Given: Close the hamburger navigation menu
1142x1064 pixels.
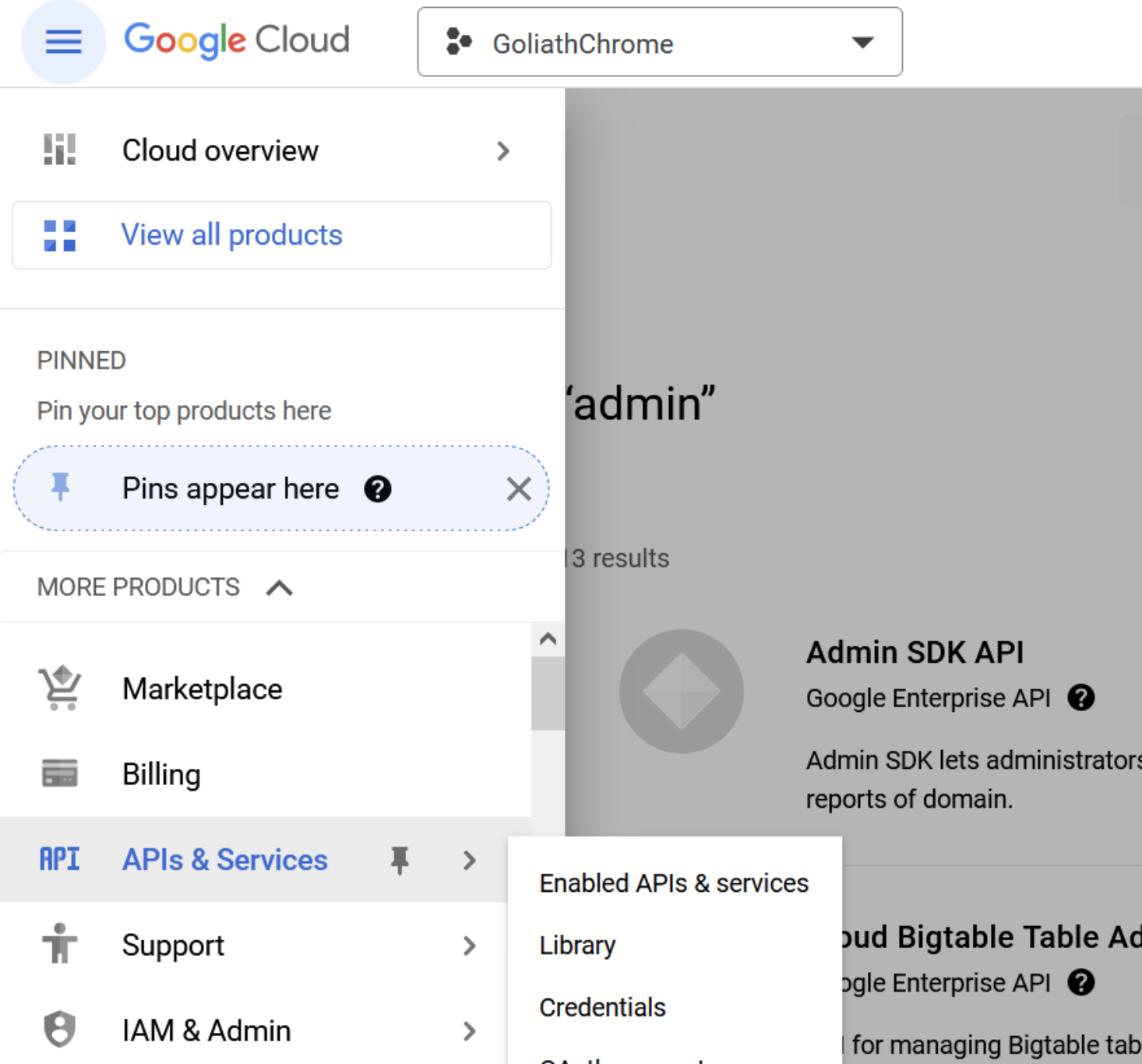Looking at the screenshot, I should (x=63, y=41).
